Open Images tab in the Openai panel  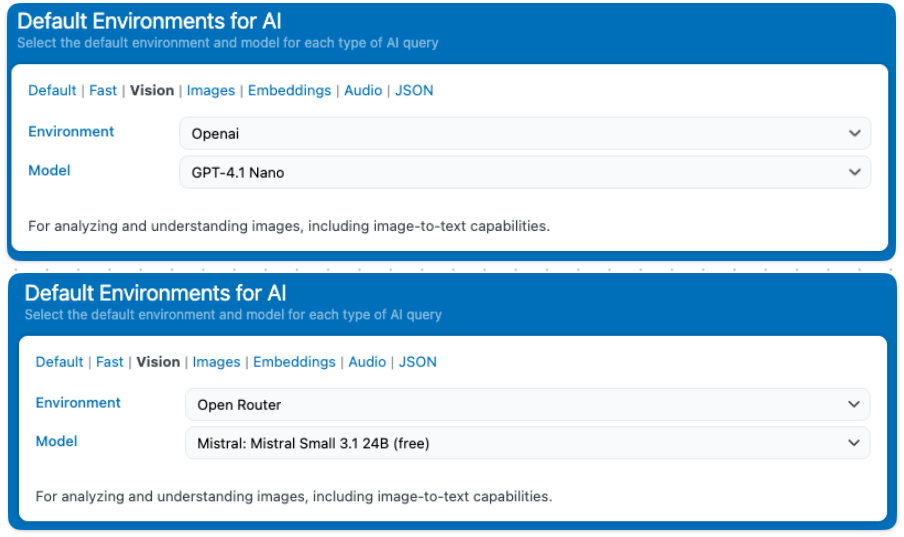[211, 90]
